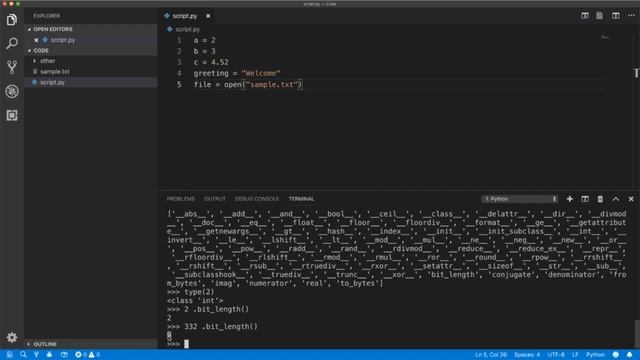Click the "Welcome" string on line 4

(261, 73)
